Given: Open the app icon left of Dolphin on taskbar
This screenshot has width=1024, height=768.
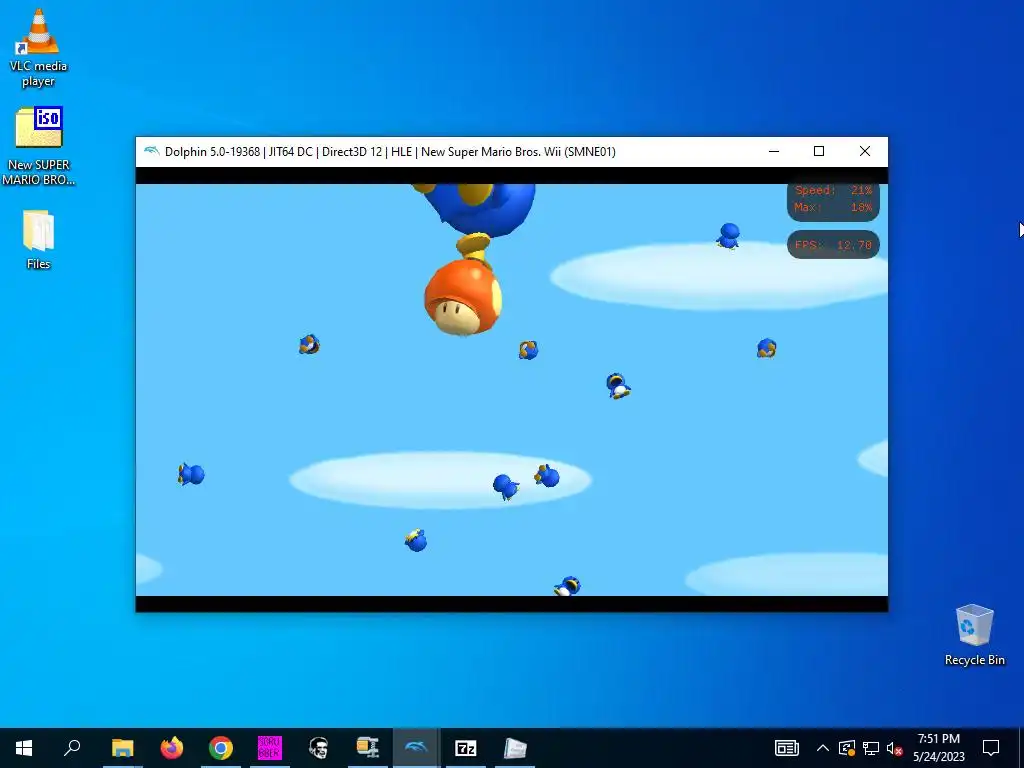Looking at the screenshot, I should point(368,748).
